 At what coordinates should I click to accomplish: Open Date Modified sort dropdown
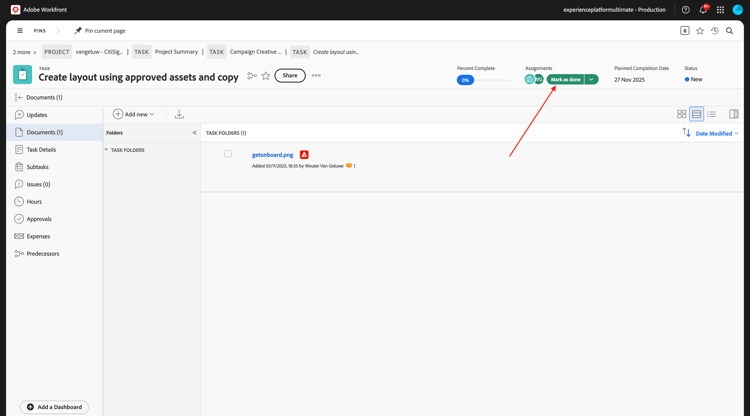(x=717, y=133)
